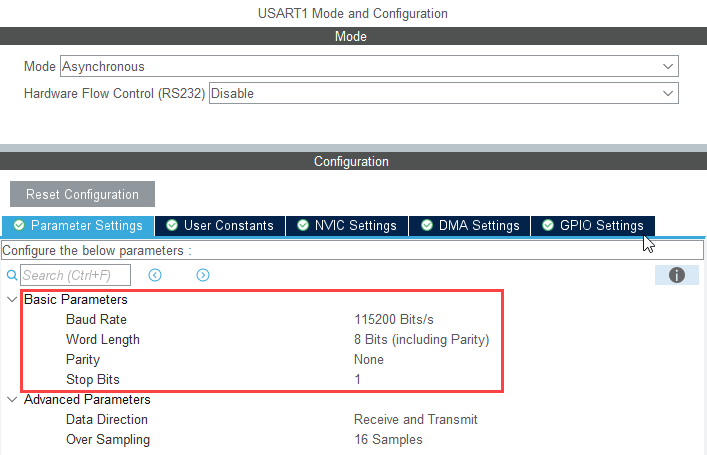Image resolution: width=707 pixels, height=455 pixels.
Task: Collapse the Basic Parameters section
Action: [11, 299]
